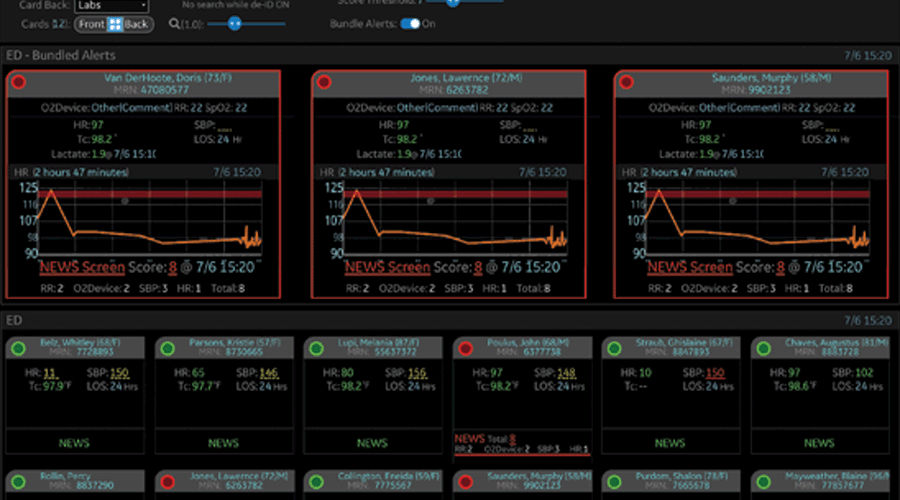Select Back card side
Image resolution: width=900 pixels, height=500 pixels.
136,24
